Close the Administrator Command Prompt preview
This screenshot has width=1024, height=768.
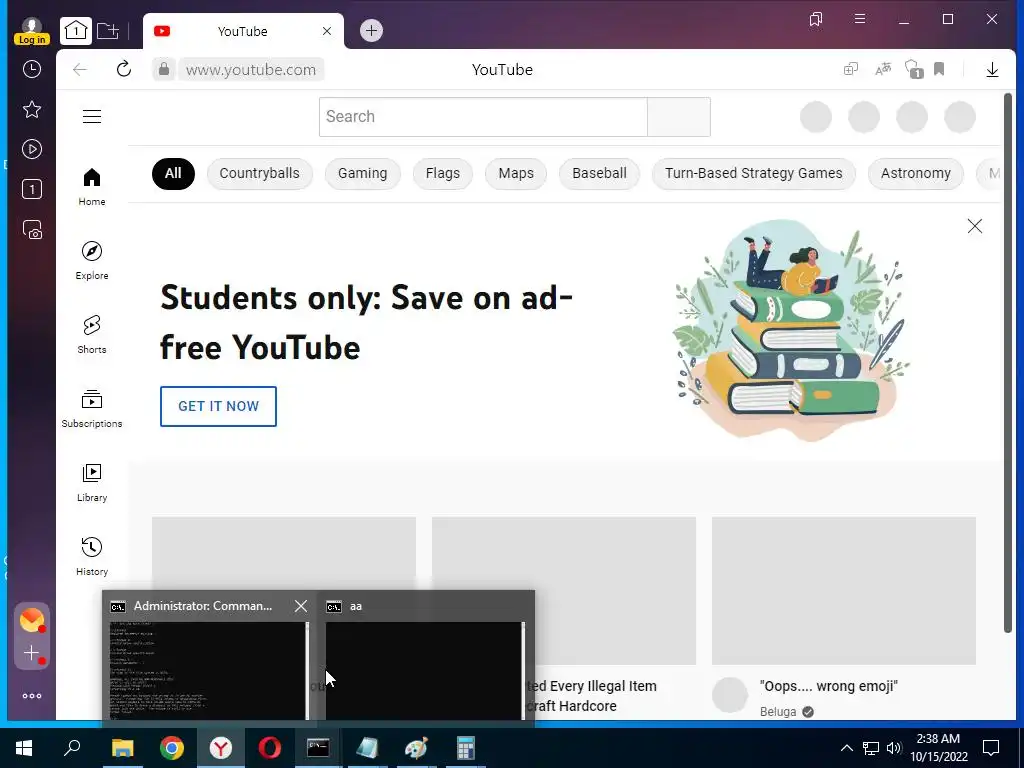300,606
